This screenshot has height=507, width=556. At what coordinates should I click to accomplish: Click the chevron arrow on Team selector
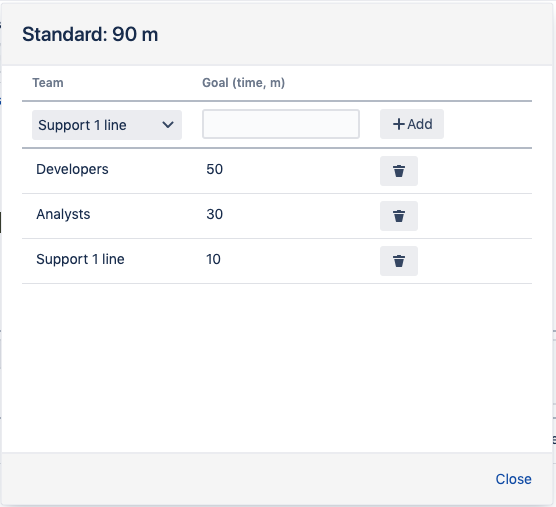(x=168, y=125)
